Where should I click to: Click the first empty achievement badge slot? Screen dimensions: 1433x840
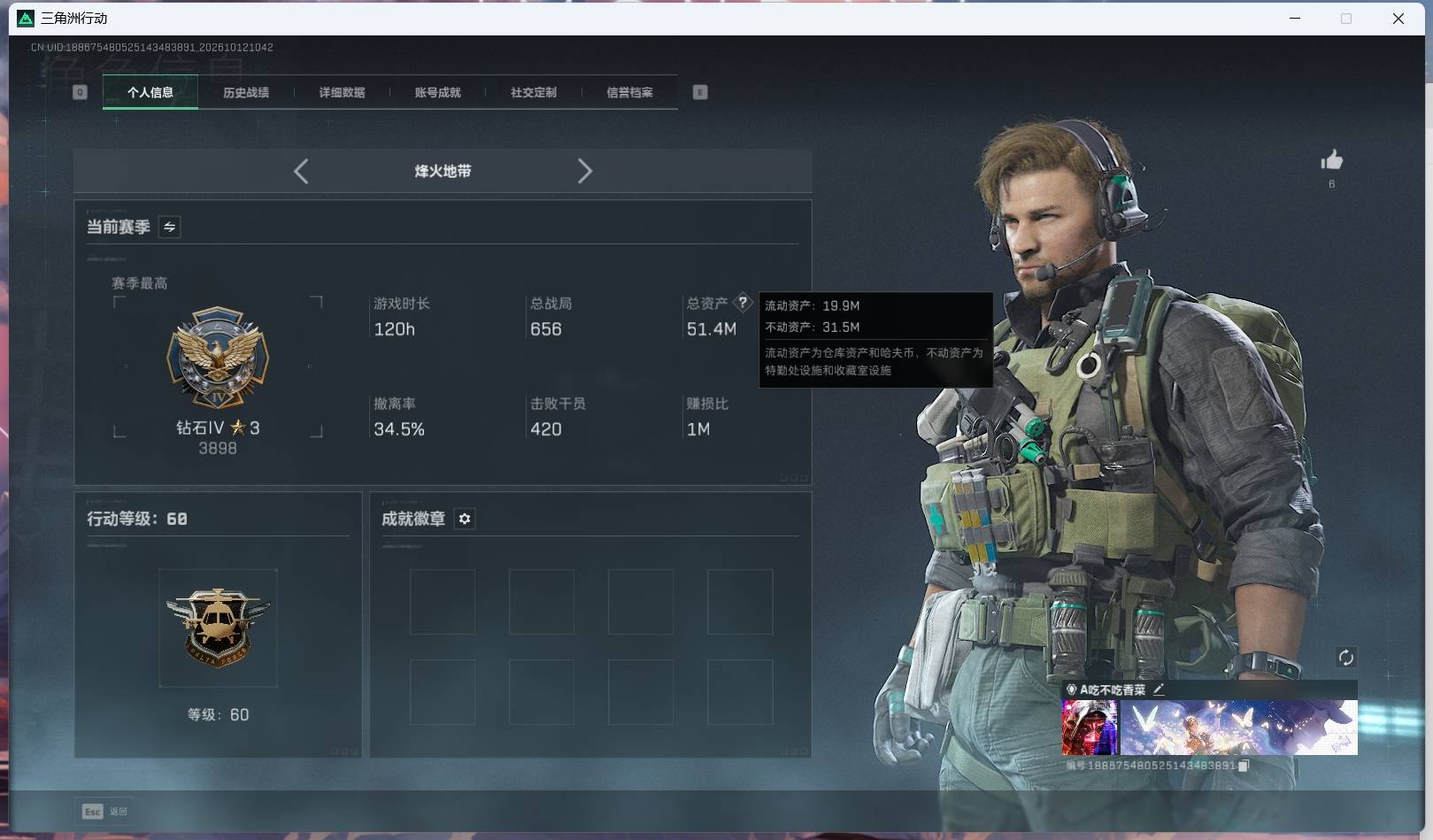[442, 602]
